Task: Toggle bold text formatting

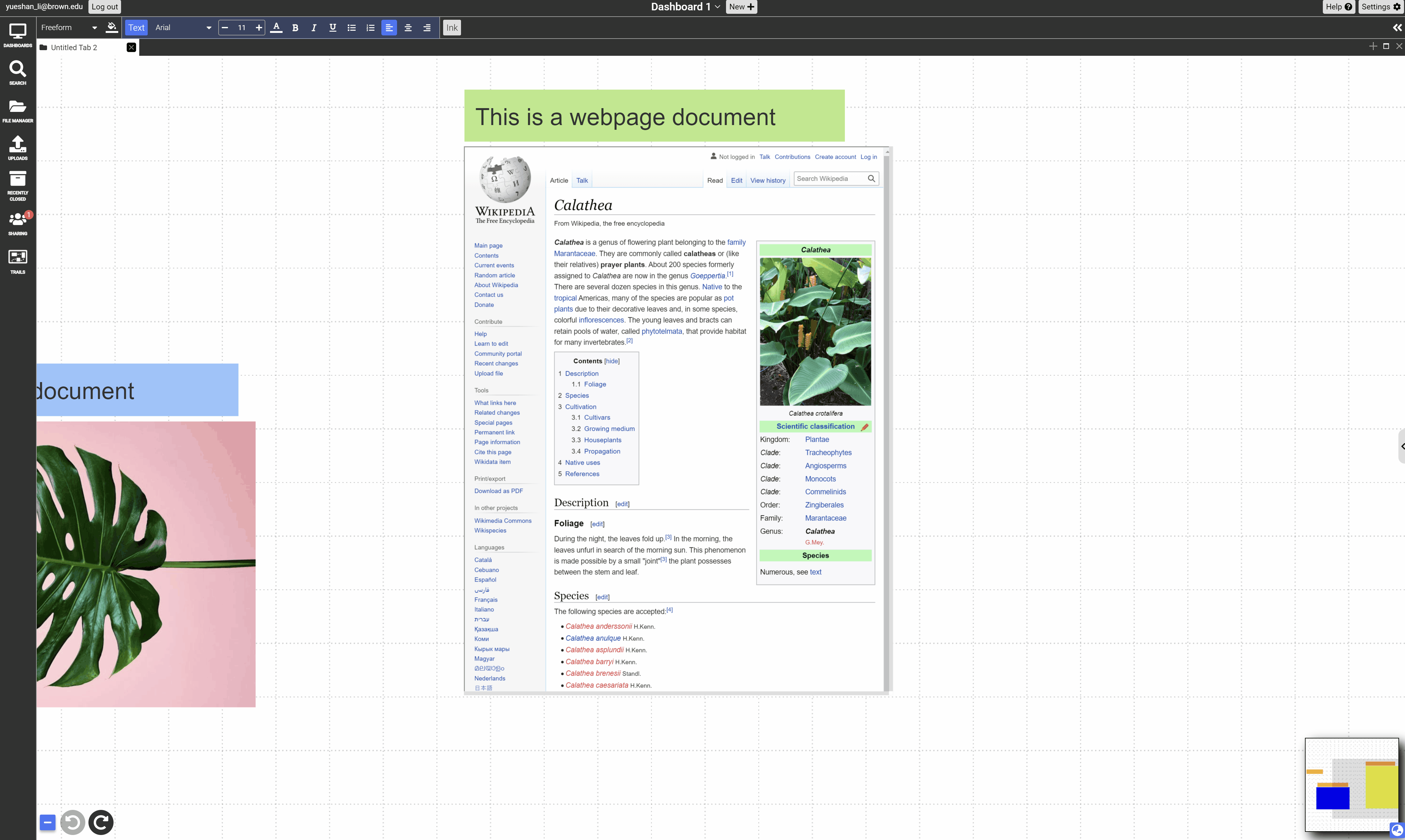Action: click(294, 27)
